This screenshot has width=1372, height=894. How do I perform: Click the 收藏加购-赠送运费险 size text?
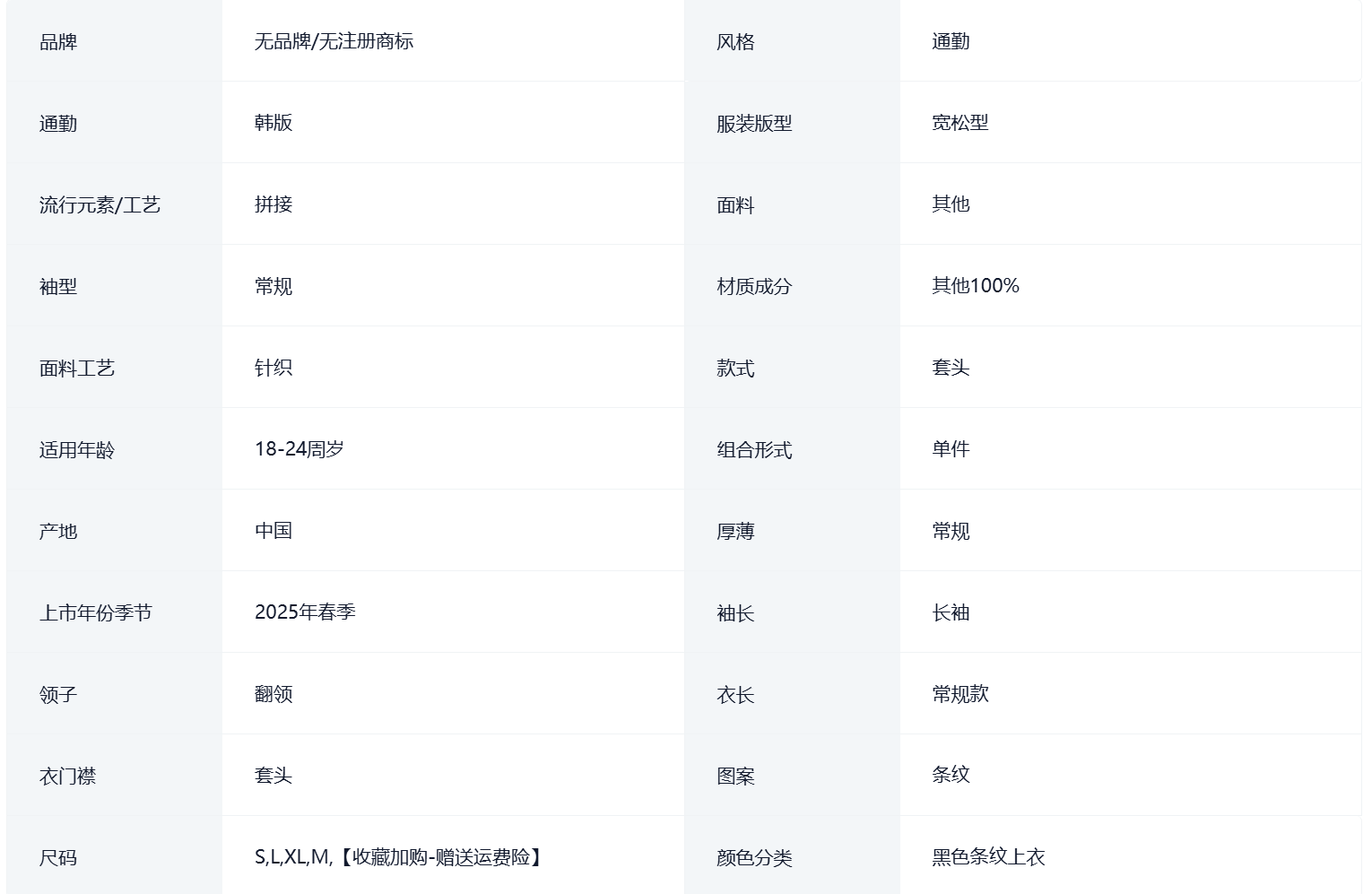coord(441,857)
